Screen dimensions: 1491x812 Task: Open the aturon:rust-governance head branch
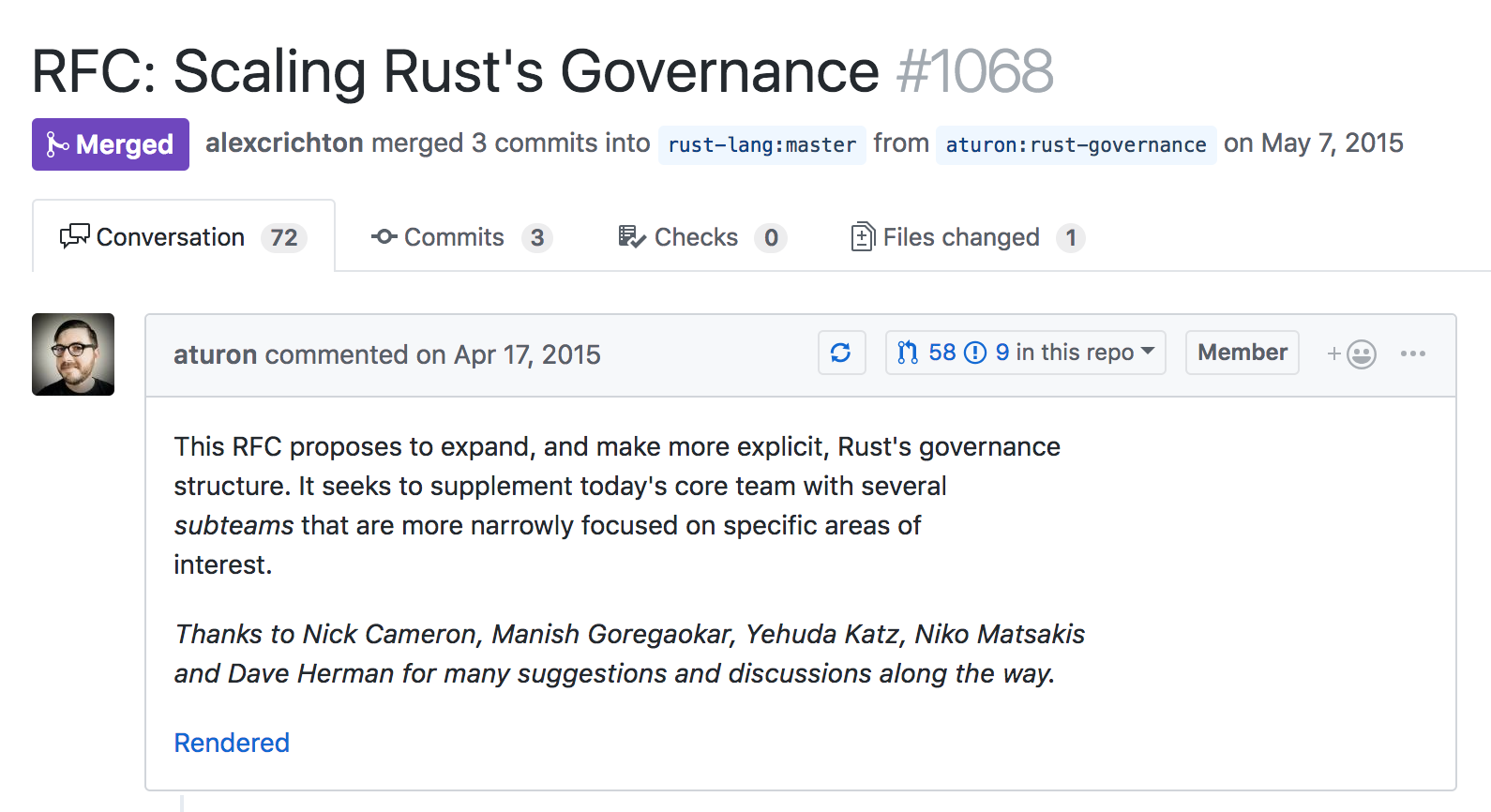click(1076, 145)
